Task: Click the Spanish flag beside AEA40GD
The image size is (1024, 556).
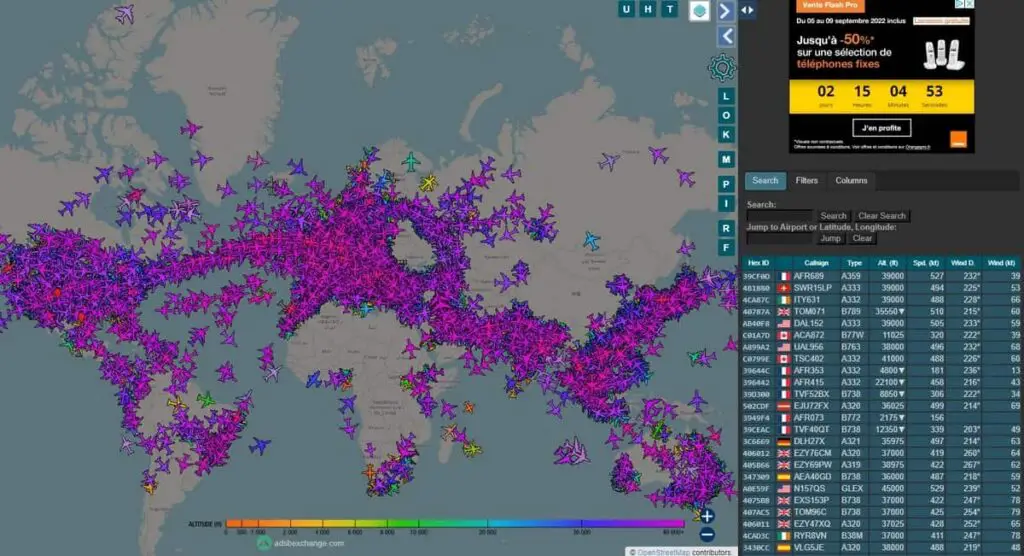Action: (784, 476)
